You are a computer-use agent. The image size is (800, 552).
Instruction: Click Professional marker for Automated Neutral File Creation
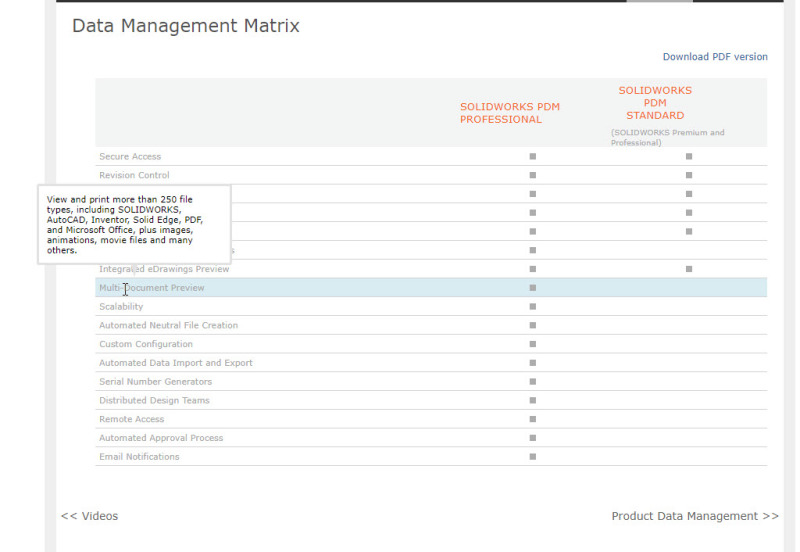click(533, 325)
